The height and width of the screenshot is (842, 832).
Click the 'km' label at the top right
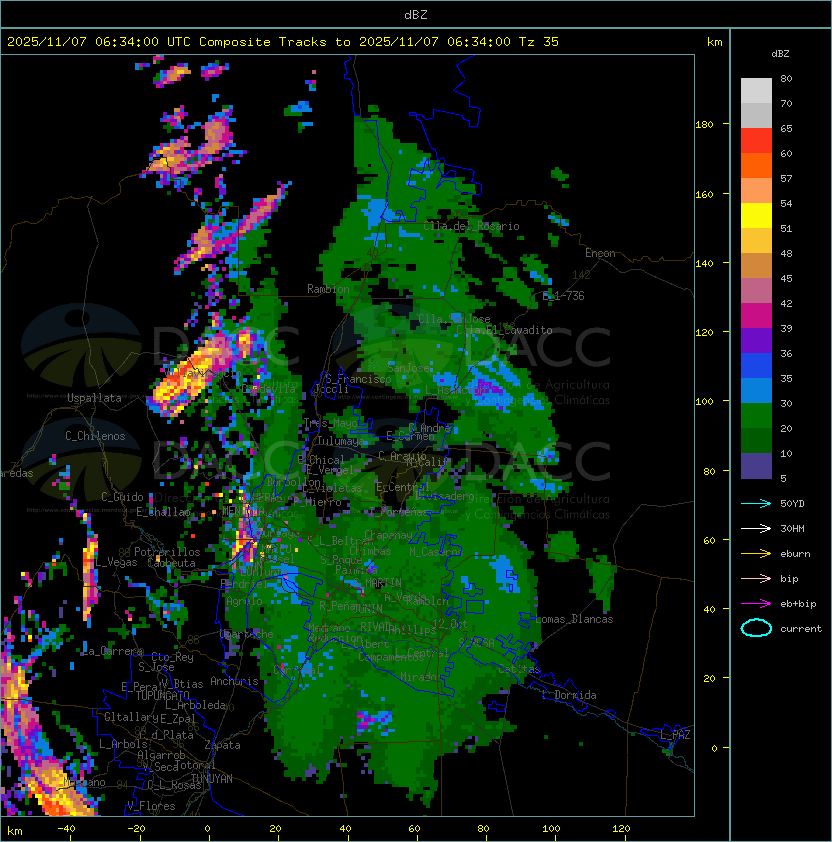(x=714, y=42)
